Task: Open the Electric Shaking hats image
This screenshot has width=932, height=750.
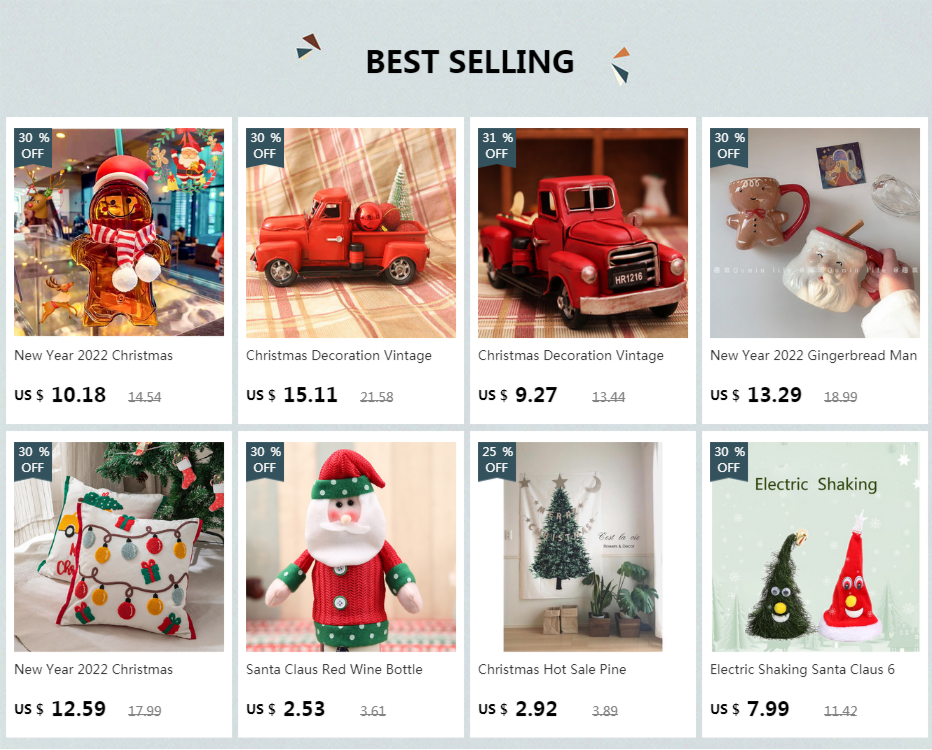Action: tap(814, 547)
